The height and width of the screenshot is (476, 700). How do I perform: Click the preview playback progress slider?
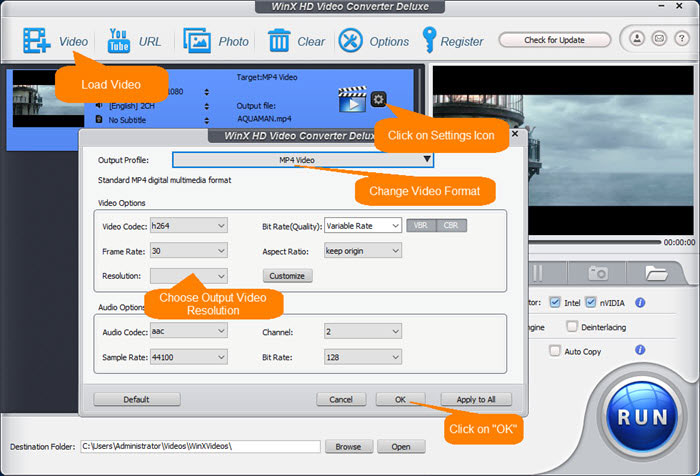[594, 242]
